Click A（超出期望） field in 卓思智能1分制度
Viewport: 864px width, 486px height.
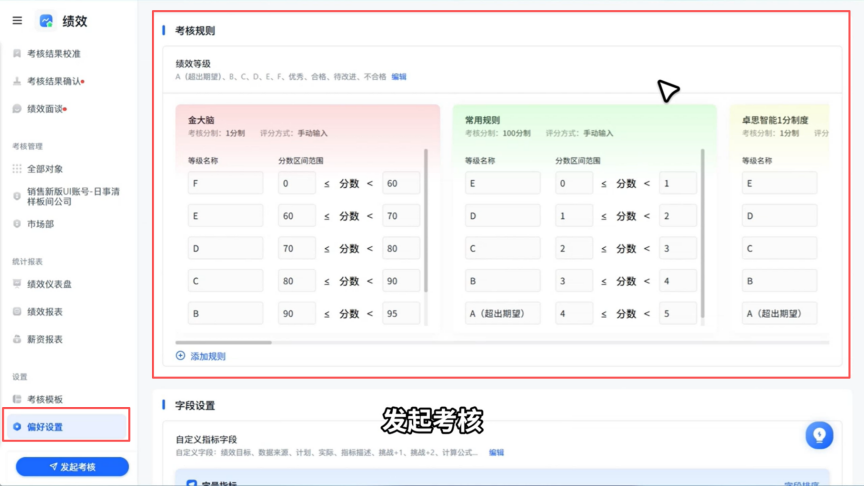(x=779, y=313)
